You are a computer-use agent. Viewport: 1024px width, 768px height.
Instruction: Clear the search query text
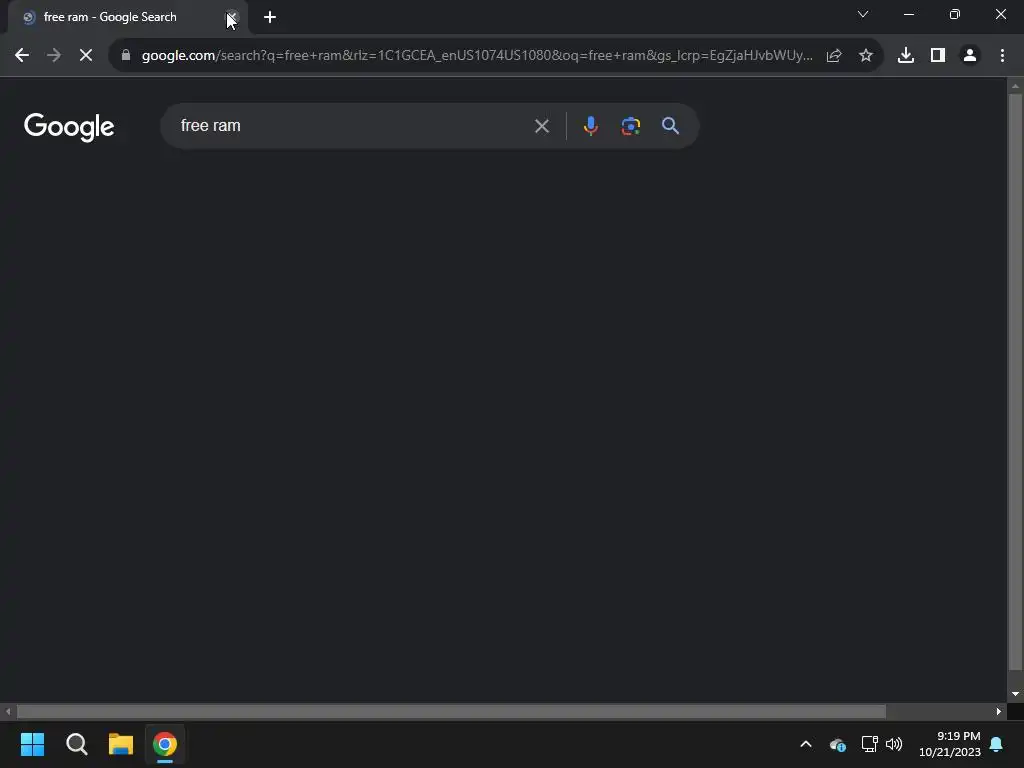click(541, 126)
